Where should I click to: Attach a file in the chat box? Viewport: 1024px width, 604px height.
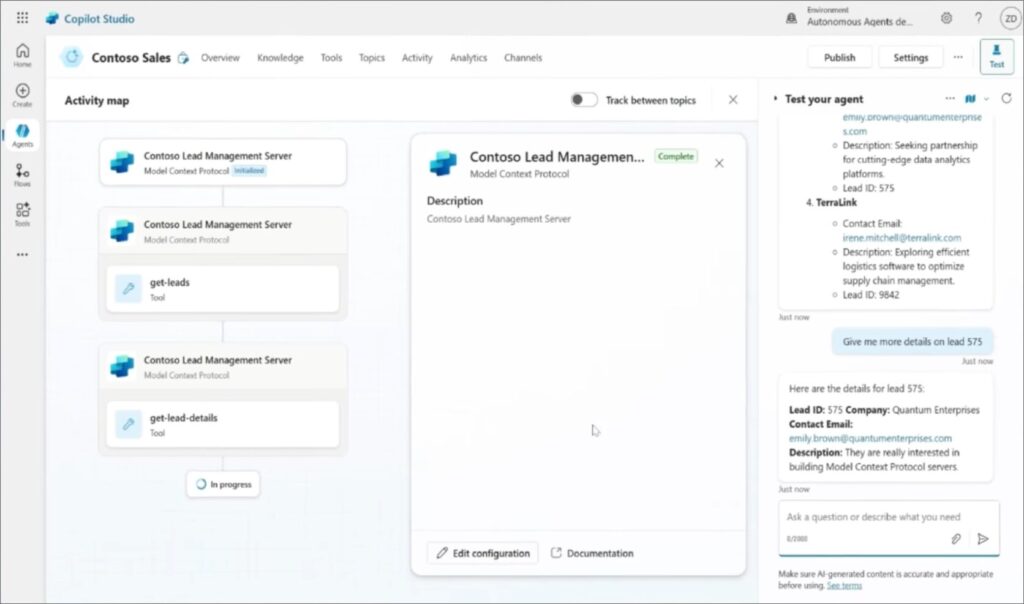pyautogui.click(x=955, y=539)
